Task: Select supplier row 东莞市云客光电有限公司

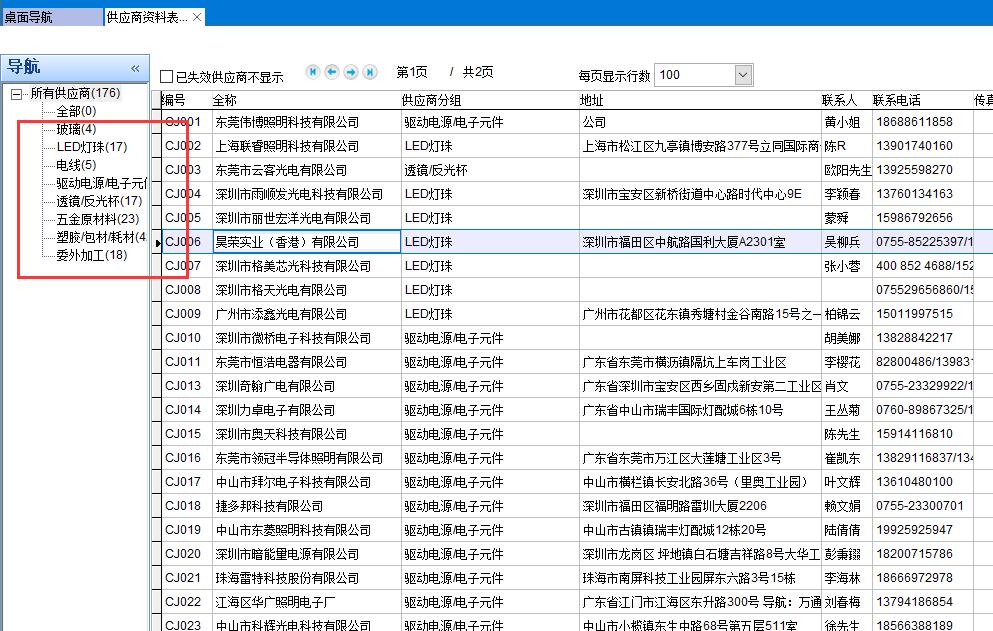Action: tap(281, 170)
